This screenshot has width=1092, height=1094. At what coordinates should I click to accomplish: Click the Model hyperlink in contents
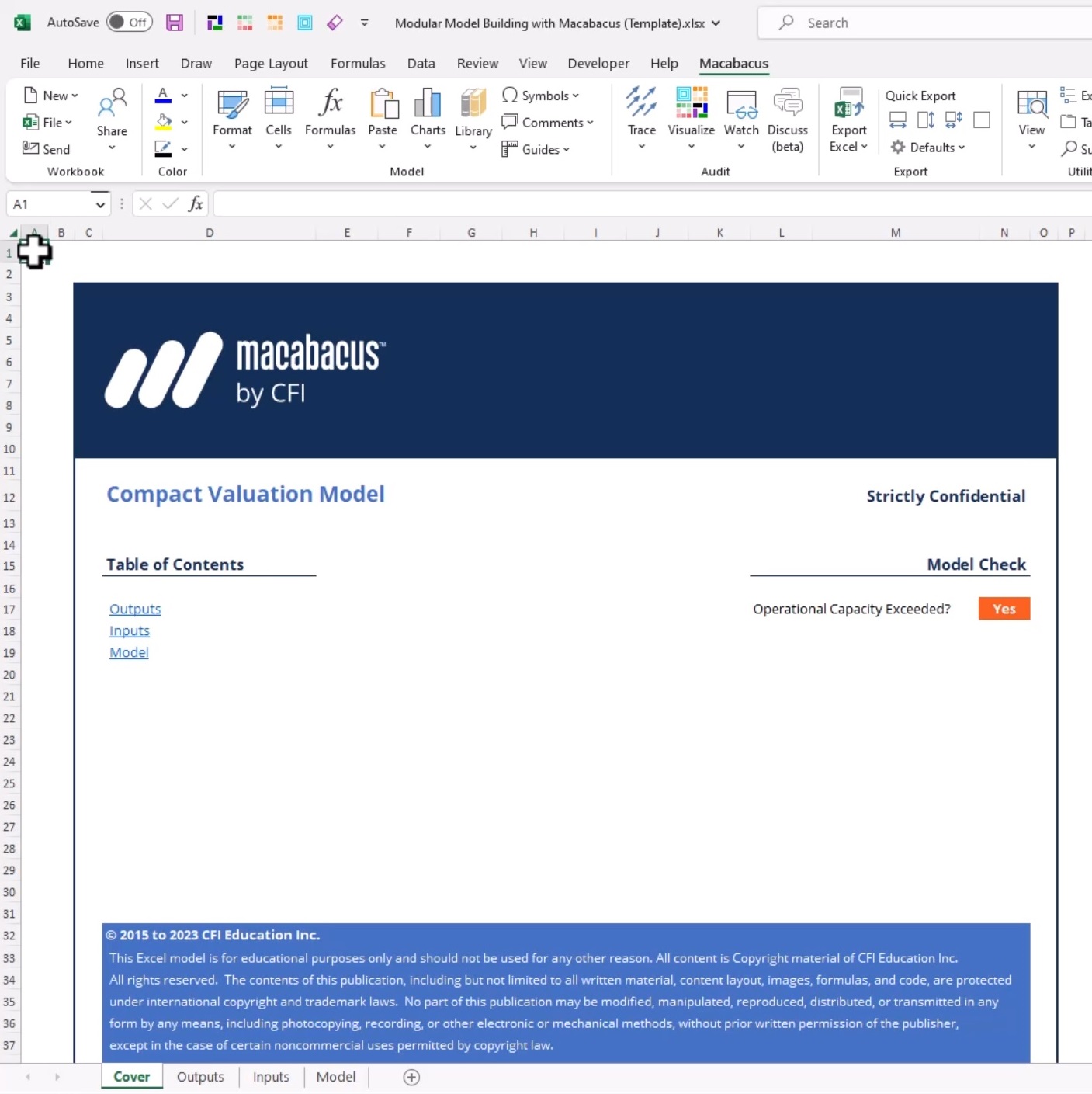[129, 653]
